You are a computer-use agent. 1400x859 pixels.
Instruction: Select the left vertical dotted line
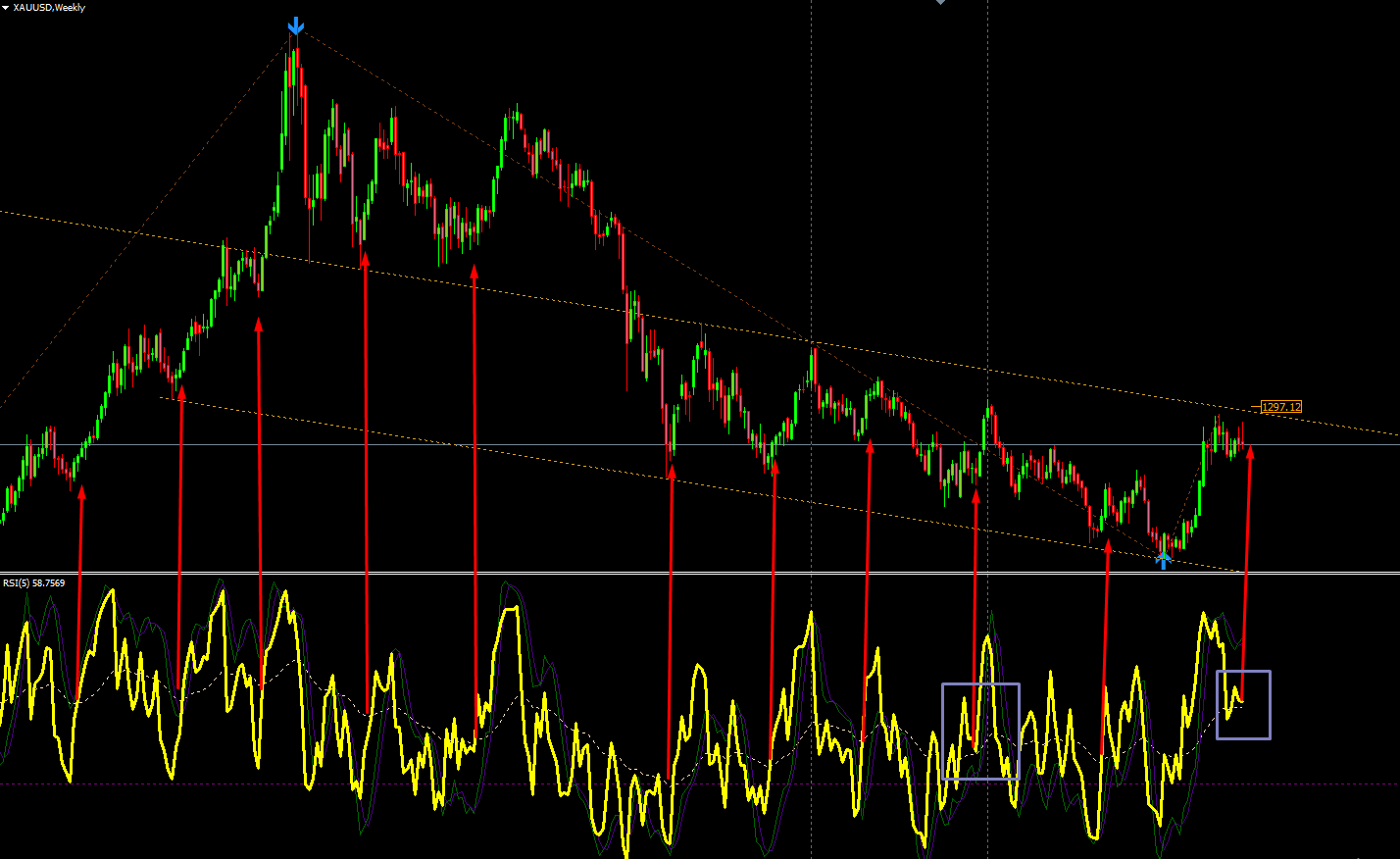(x=812, y=429)
